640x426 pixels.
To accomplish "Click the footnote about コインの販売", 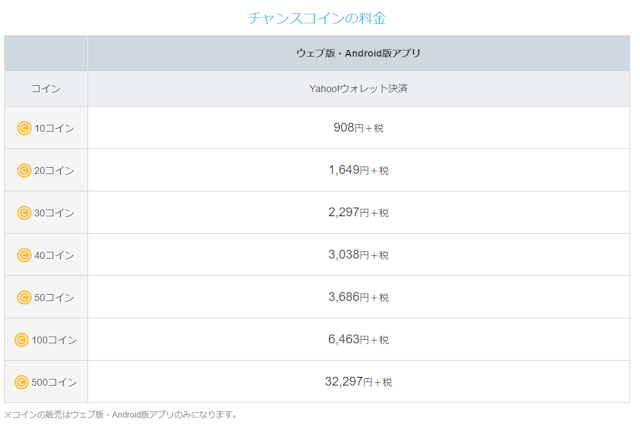I will (x=121, y=414).
